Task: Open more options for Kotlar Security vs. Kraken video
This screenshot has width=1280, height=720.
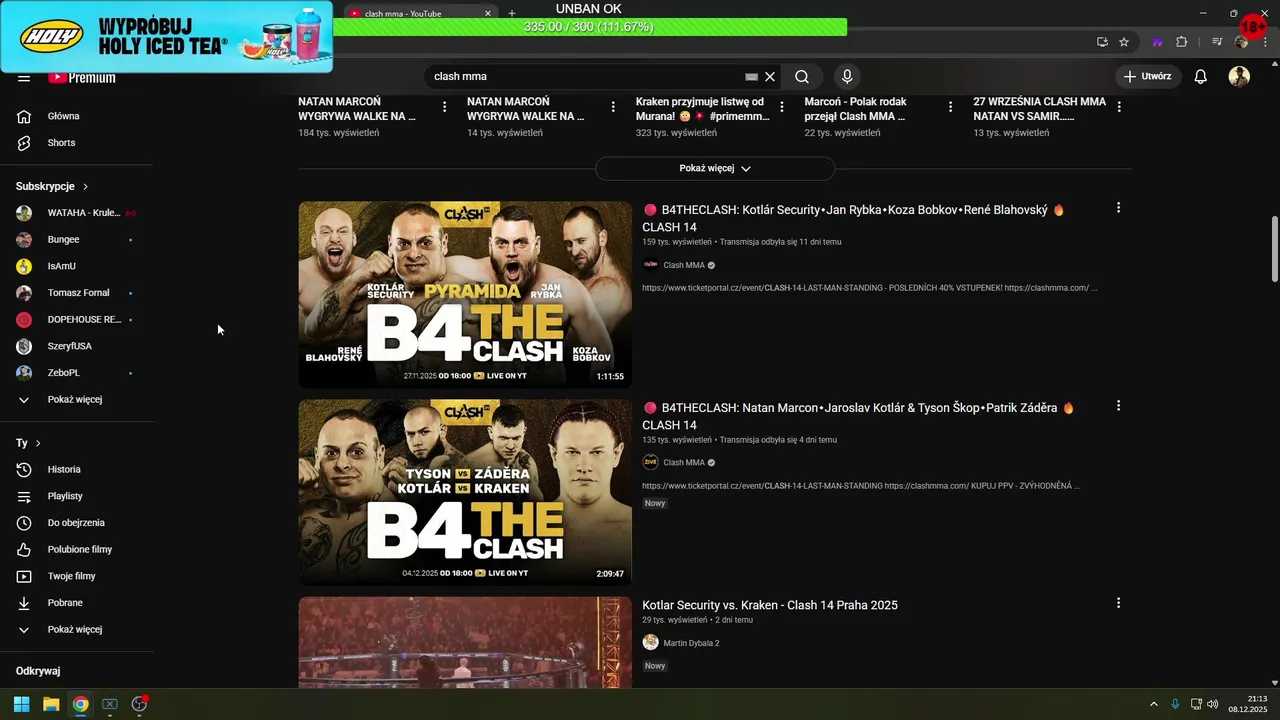Action: click(x=1118, y=603)
